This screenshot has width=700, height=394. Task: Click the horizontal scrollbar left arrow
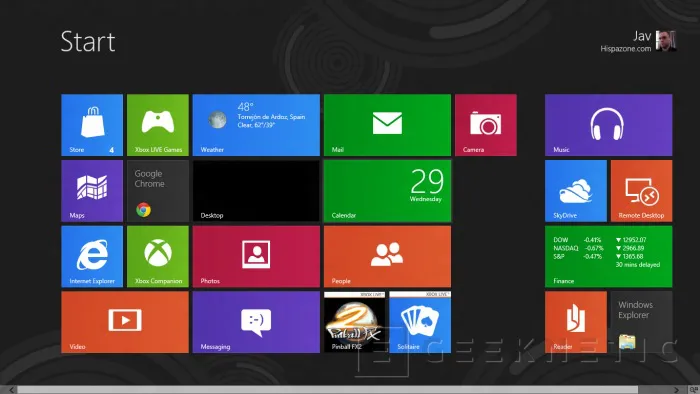tap(11, 390)
